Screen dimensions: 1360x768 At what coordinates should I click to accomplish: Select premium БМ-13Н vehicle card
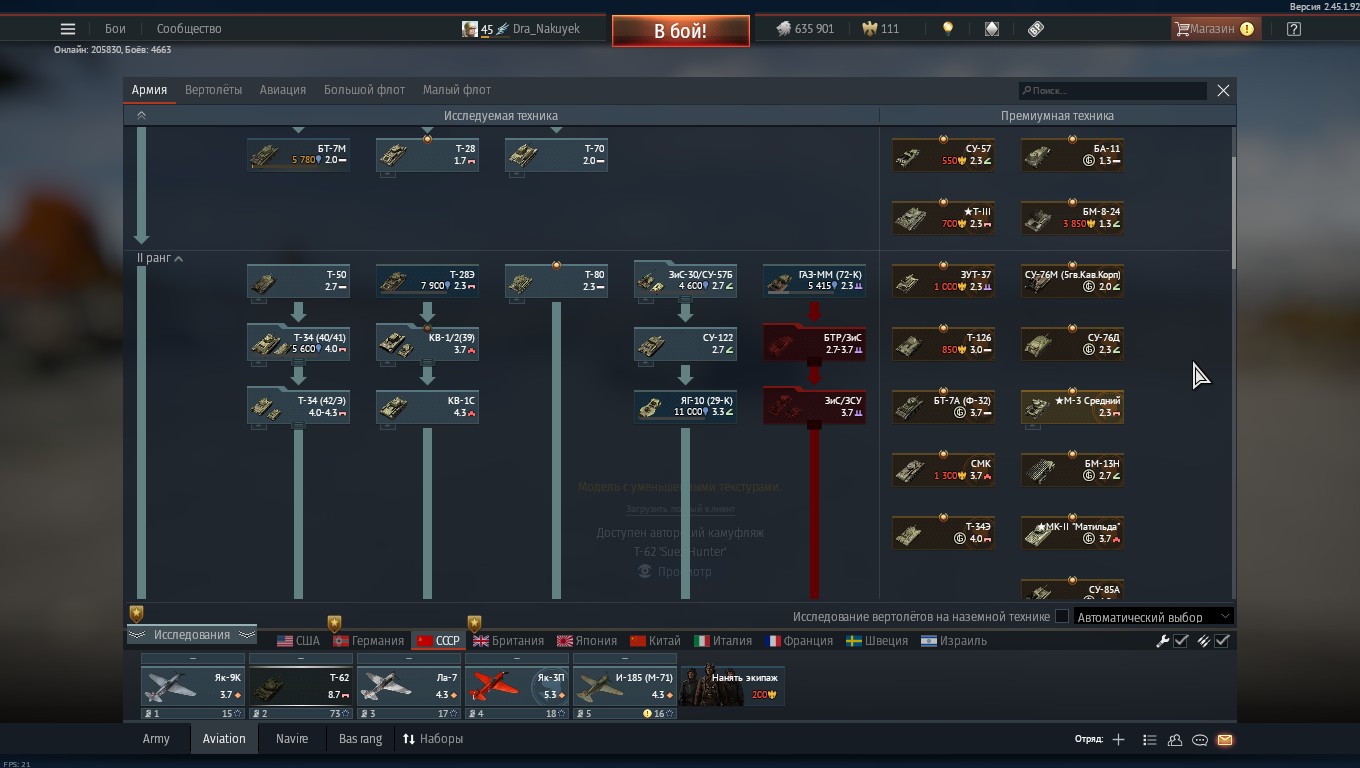pyautogui.click(x=1072, y=470)
